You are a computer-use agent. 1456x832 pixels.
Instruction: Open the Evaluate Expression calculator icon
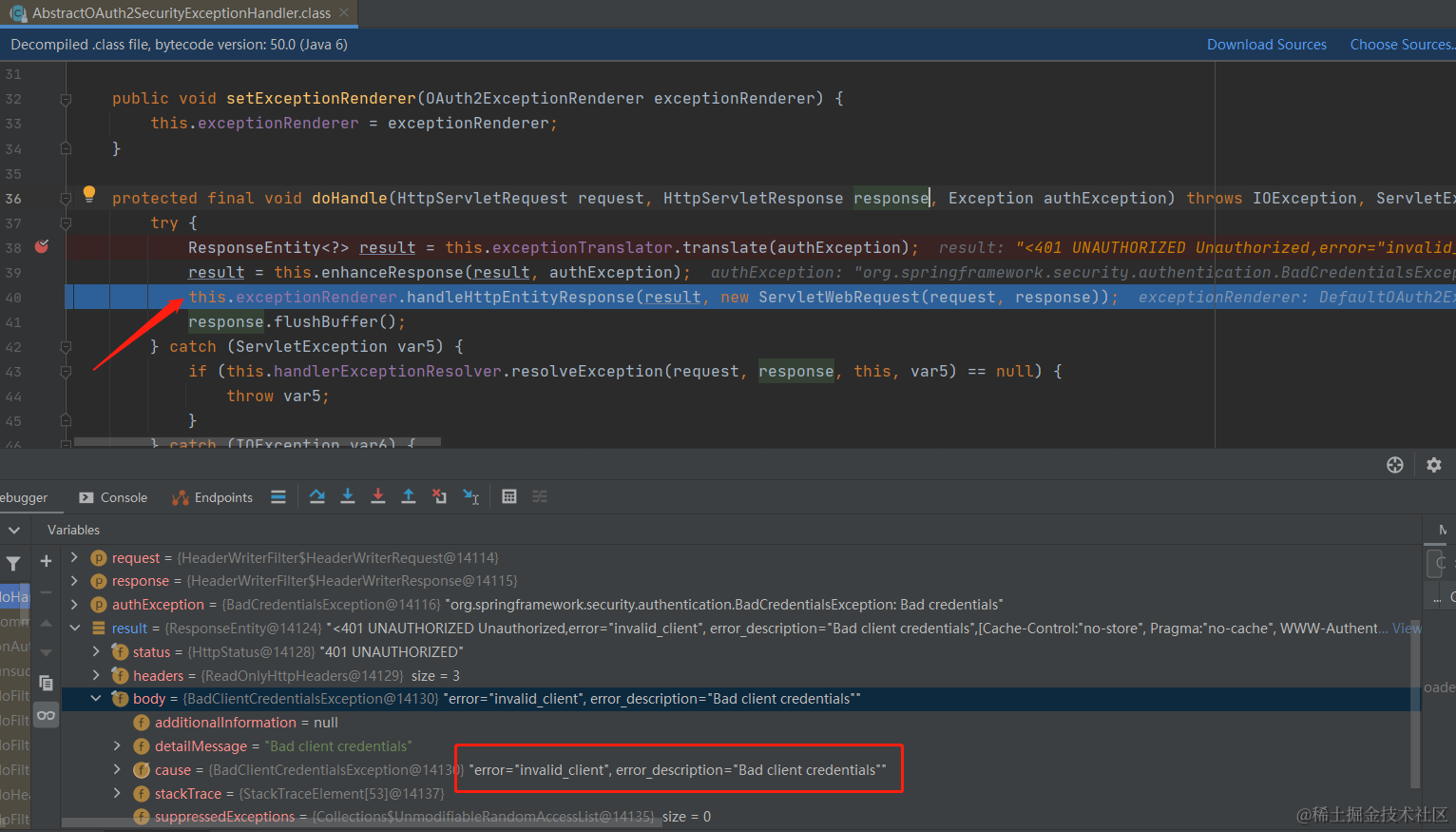tap(509, 496)
